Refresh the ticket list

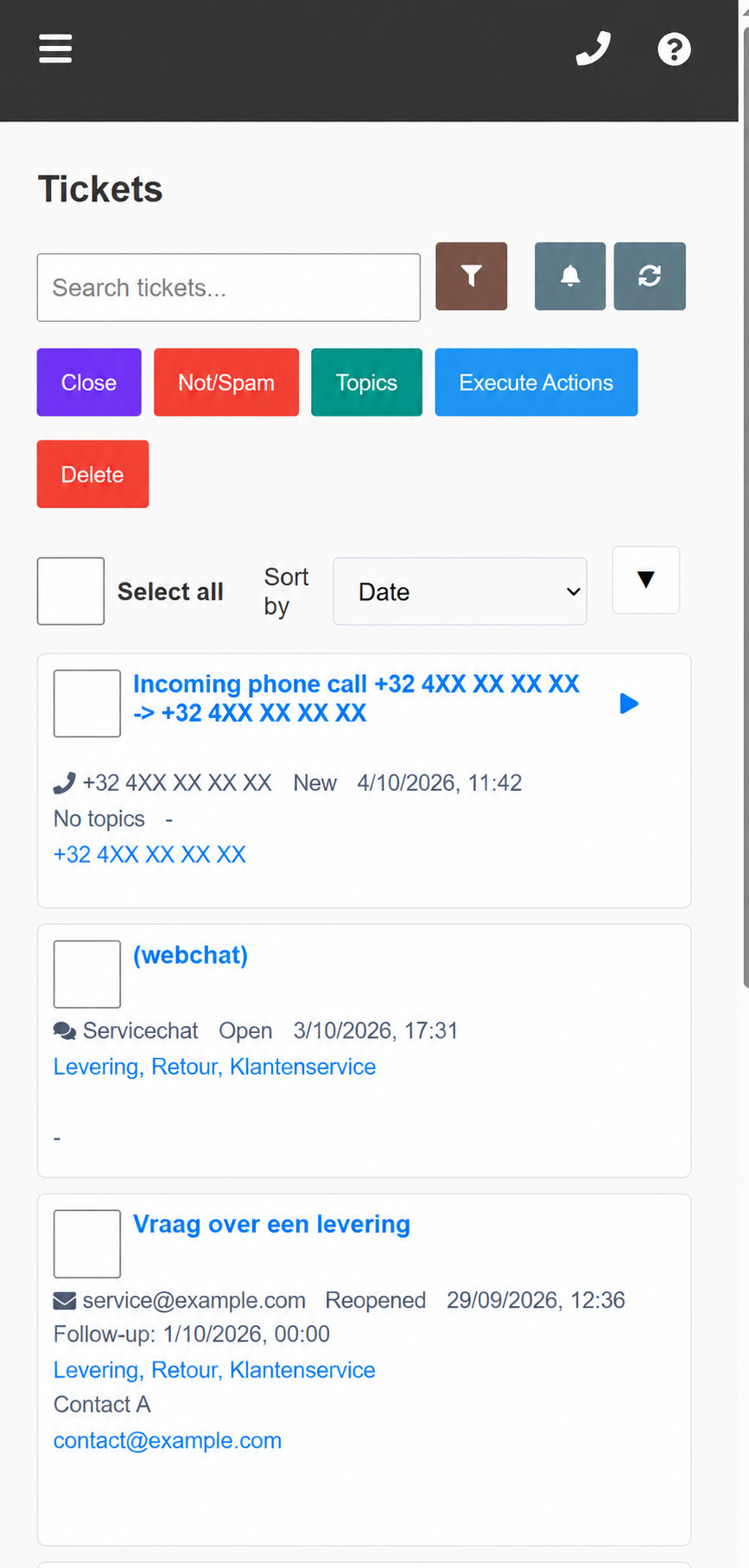click(650, 276)
